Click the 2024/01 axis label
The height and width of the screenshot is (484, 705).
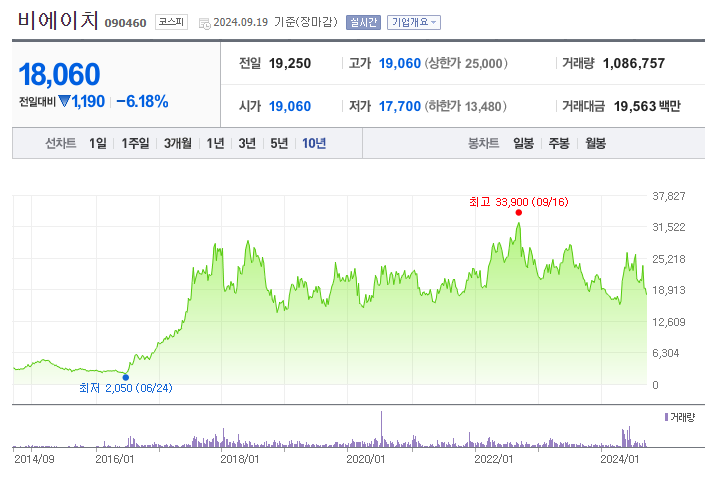pos(620,459)
